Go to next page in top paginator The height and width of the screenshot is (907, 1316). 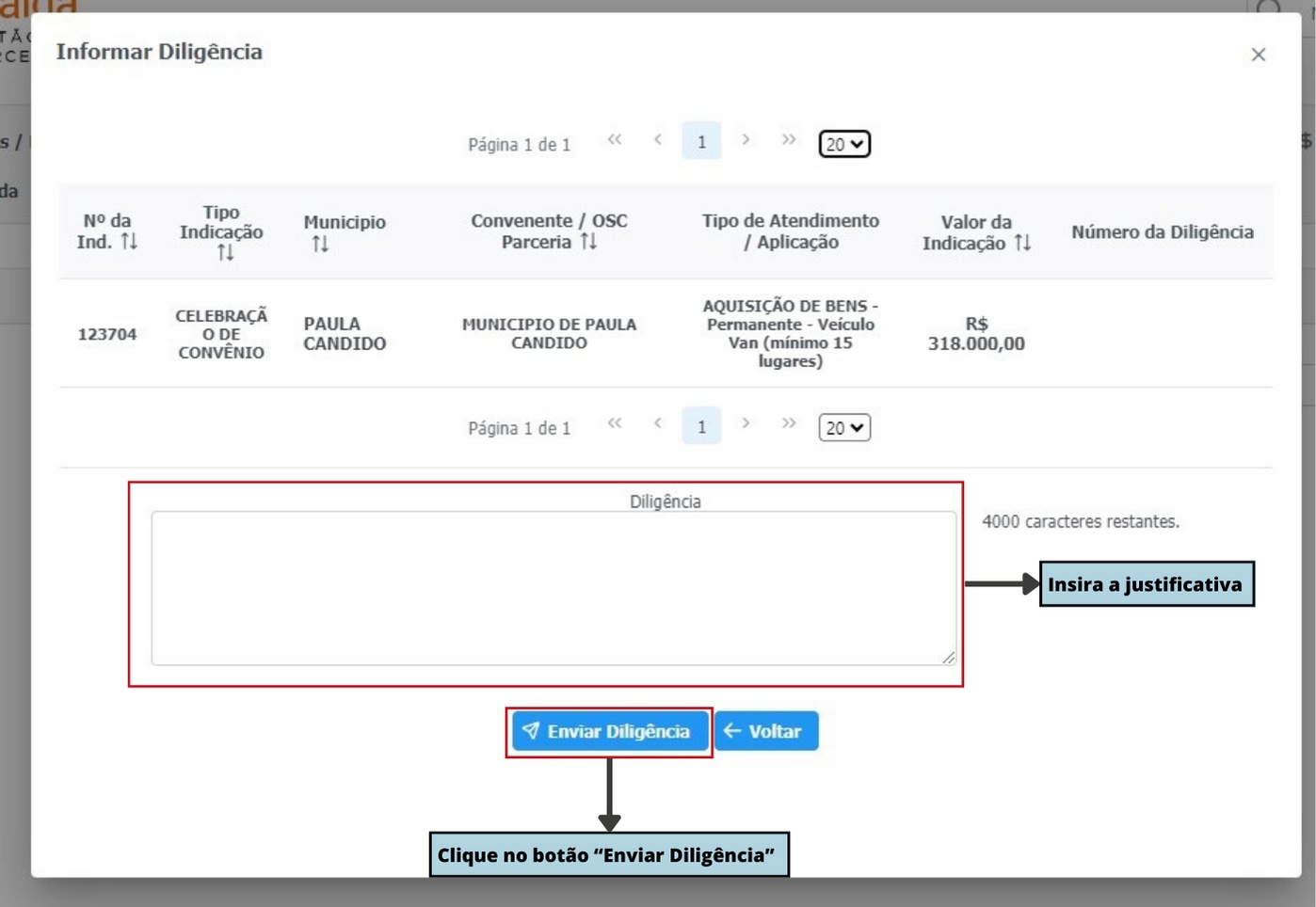point(746,140)
